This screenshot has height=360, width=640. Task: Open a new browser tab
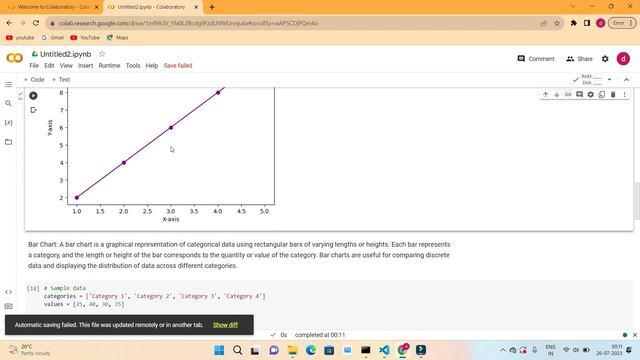(212, 7)
